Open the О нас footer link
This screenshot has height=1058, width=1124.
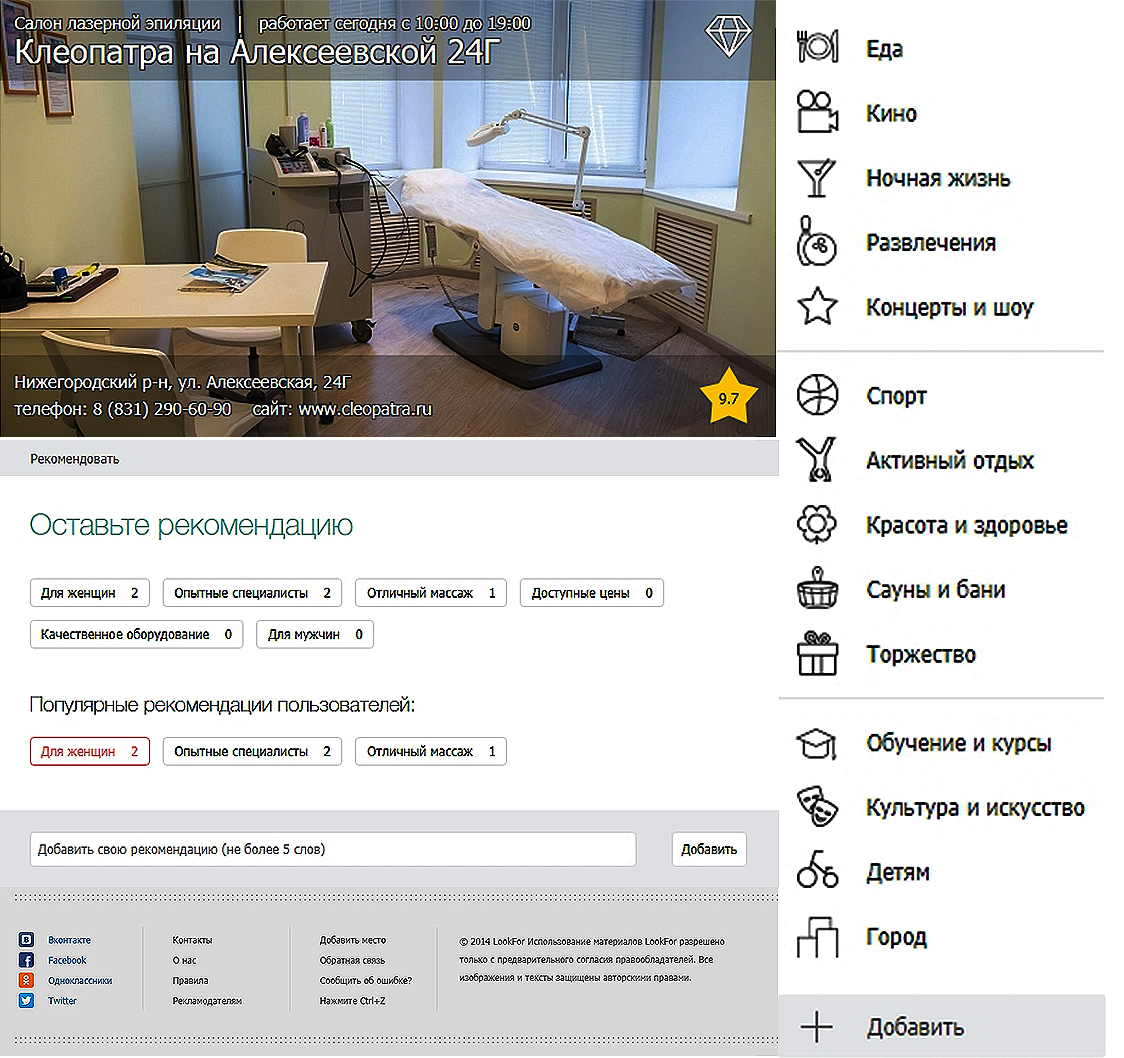[184, 960]
